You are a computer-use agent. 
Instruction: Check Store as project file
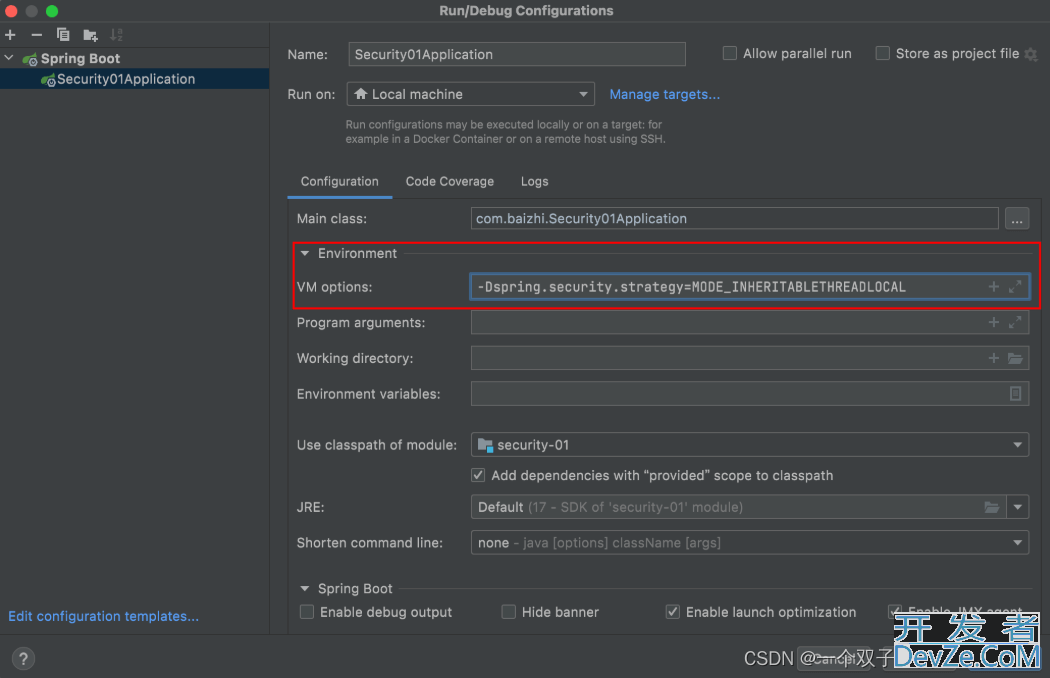pos(883,54)
